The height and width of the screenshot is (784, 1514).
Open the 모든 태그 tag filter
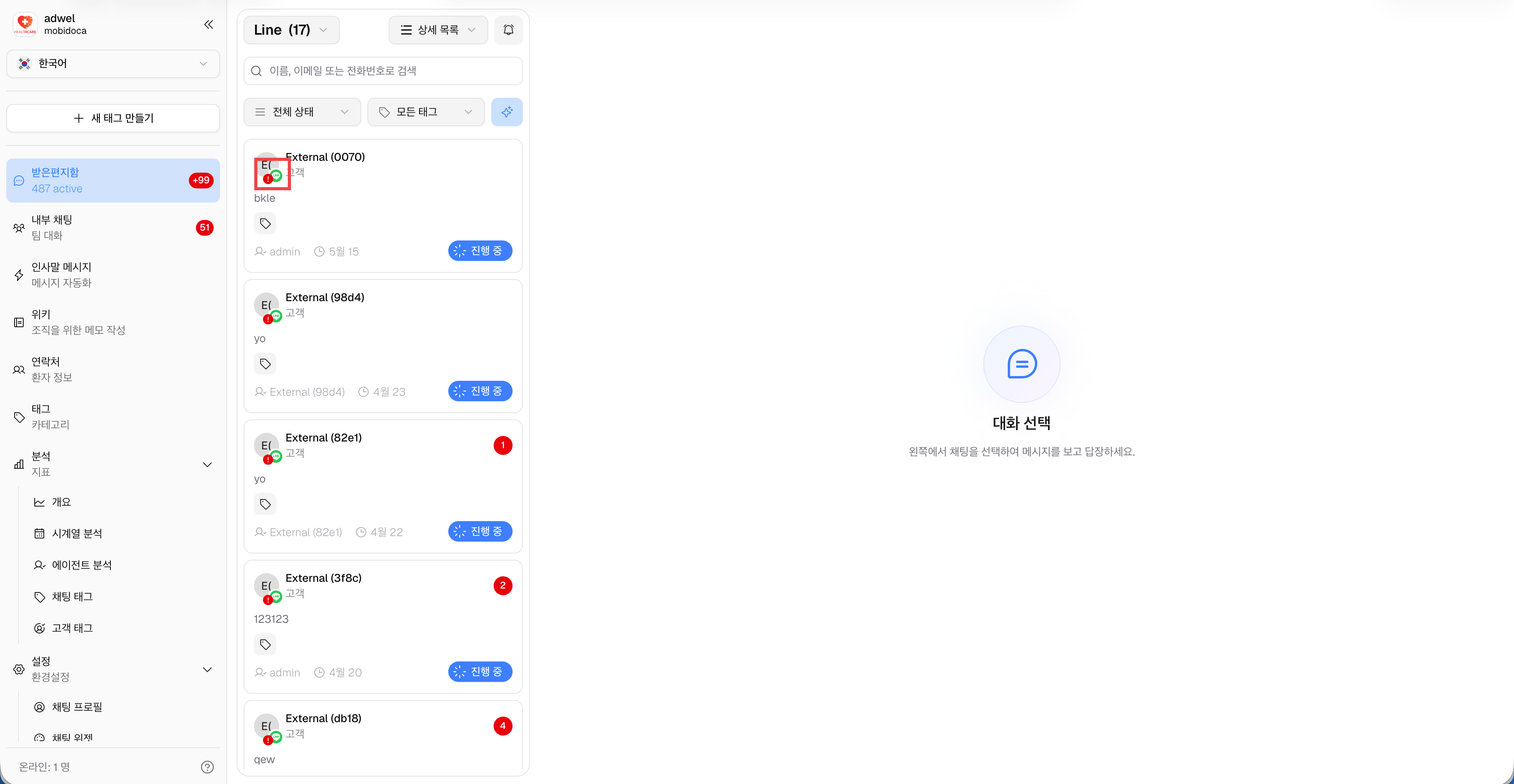(x=425, y=112)
